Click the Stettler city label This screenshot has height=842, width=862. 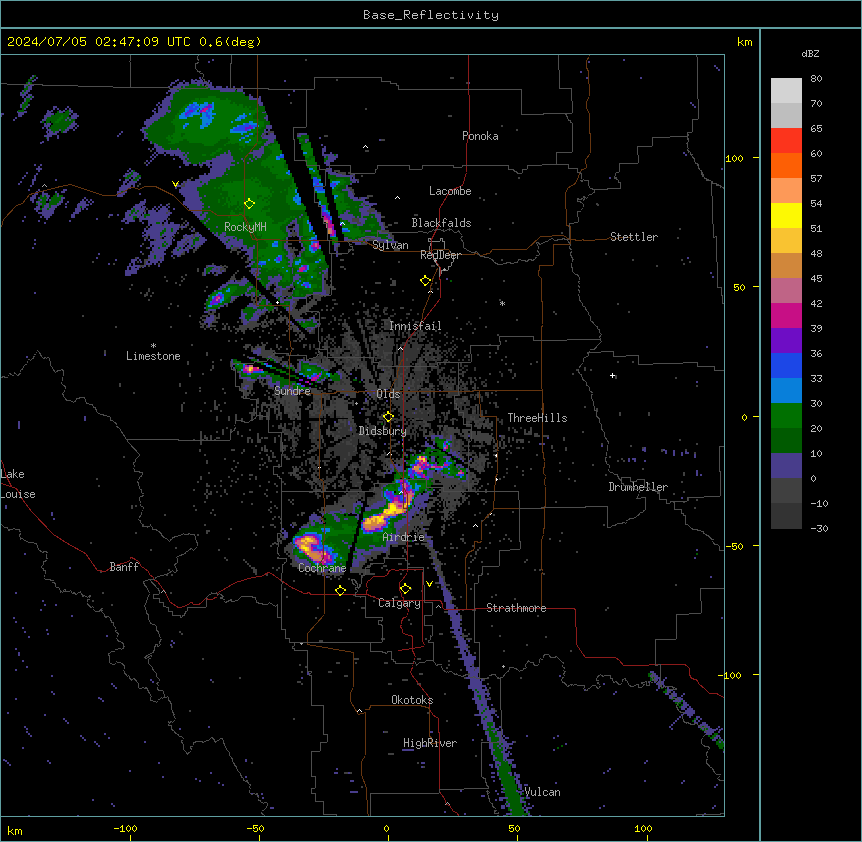point(634,237)
